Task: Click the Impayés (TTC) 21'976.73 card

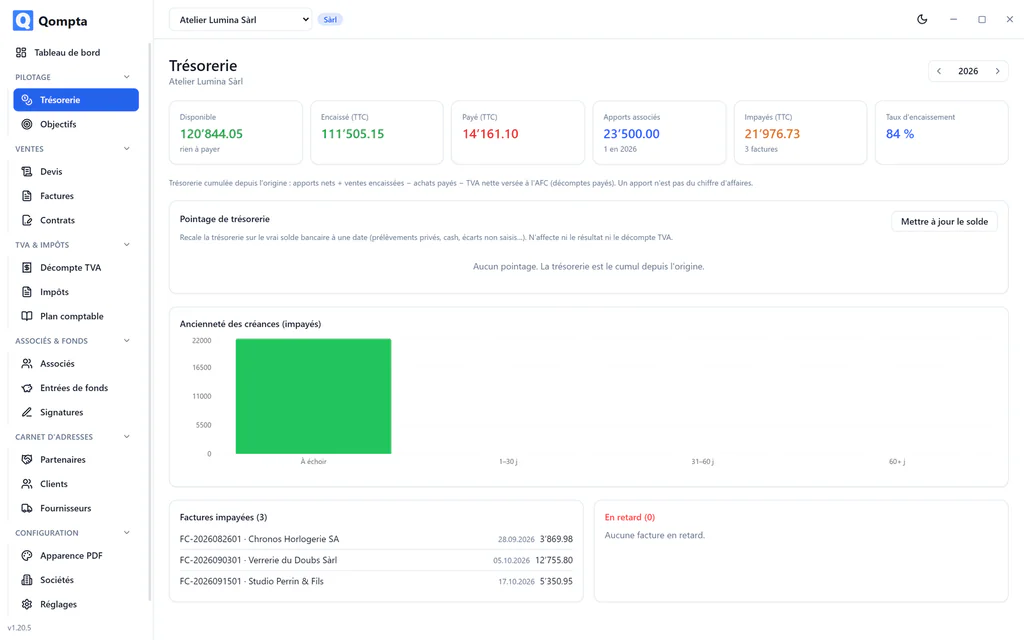Action: click(x=801, y=133)
